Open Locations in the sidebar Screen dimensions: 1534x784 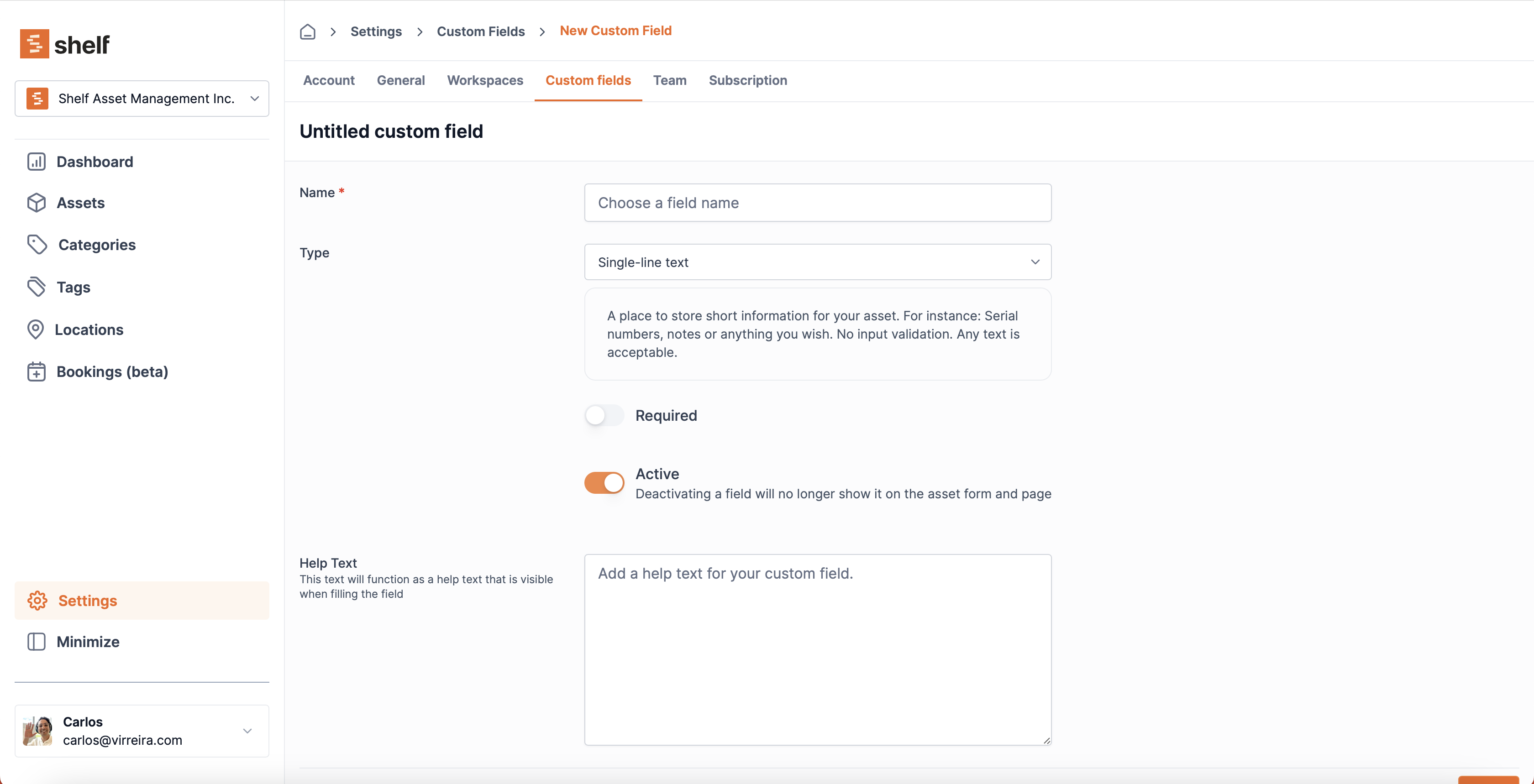(89, 329)
